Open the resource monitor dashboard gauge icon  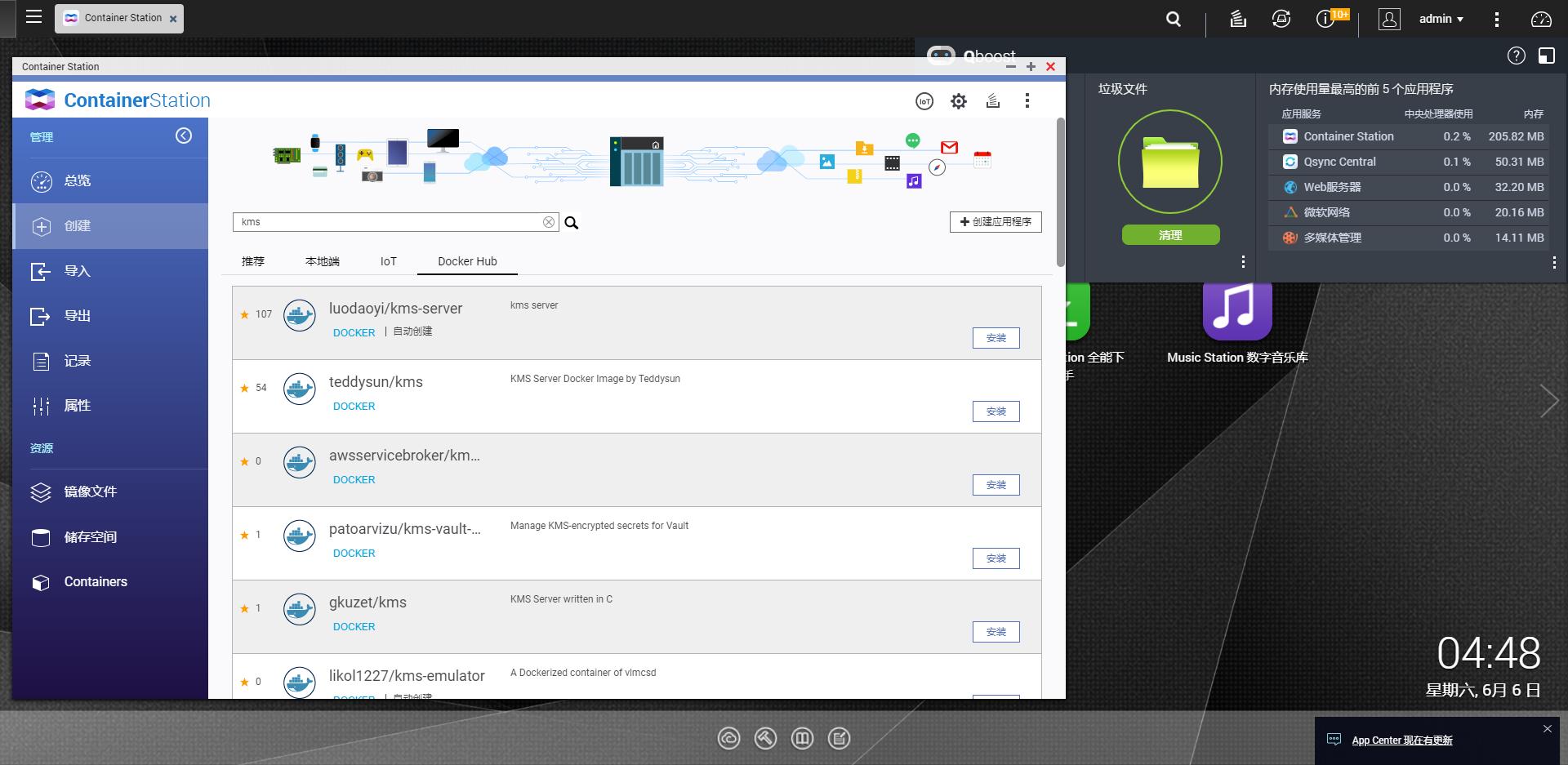tap(1541, 19)
